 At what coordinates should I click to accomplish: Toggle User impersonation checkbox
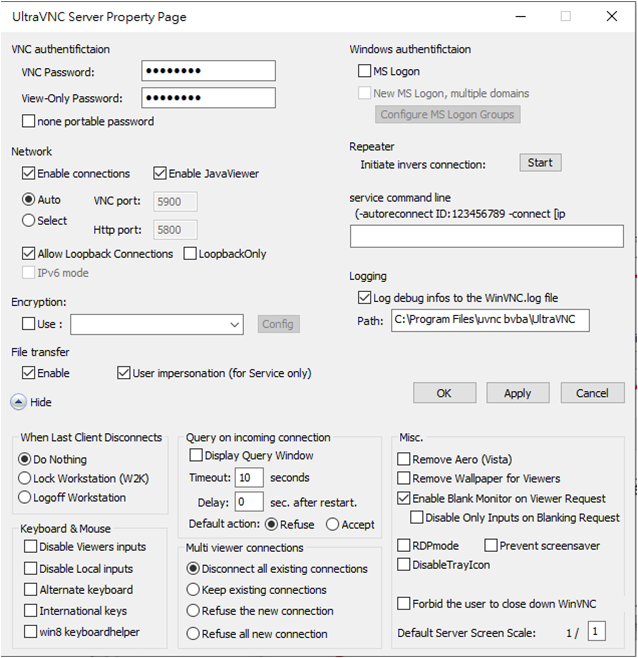[x=123, y=373]
